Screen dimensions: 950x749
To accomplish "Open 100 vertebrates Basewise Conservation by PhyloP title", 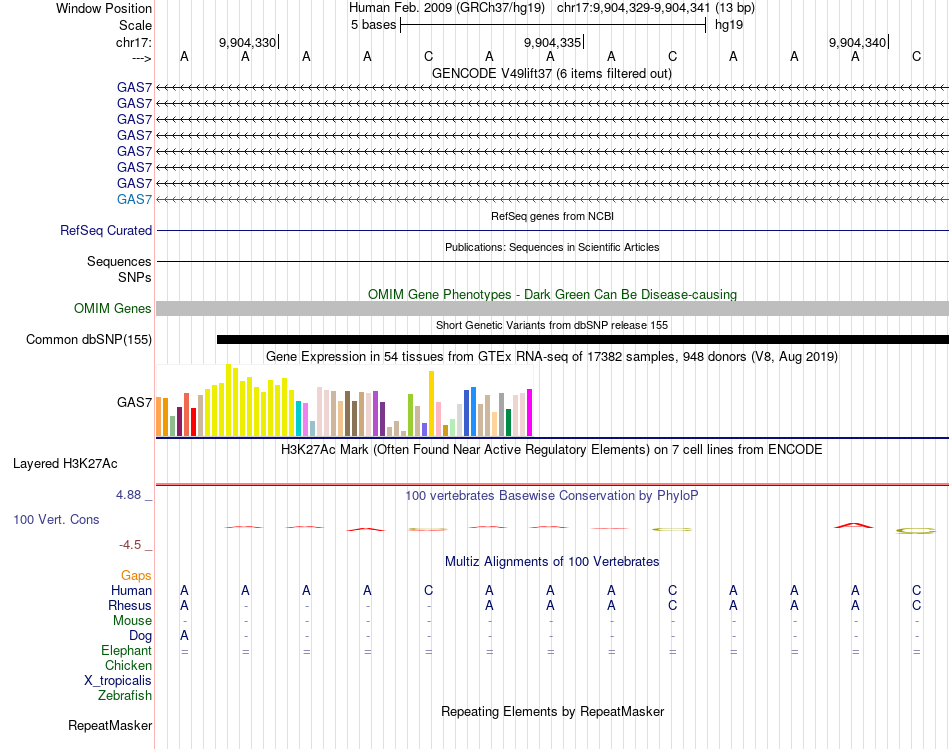I will tap(552, 496).
